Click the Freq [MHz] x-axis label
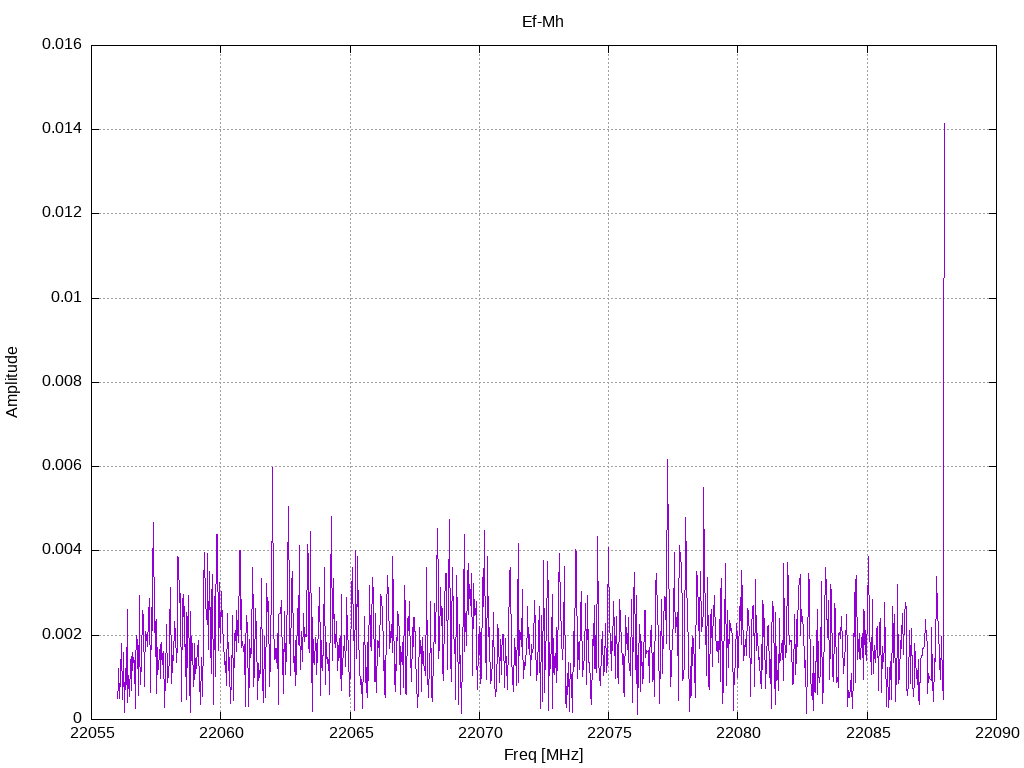This screenshot has width=1024, height=768. [x=543, y=755]
